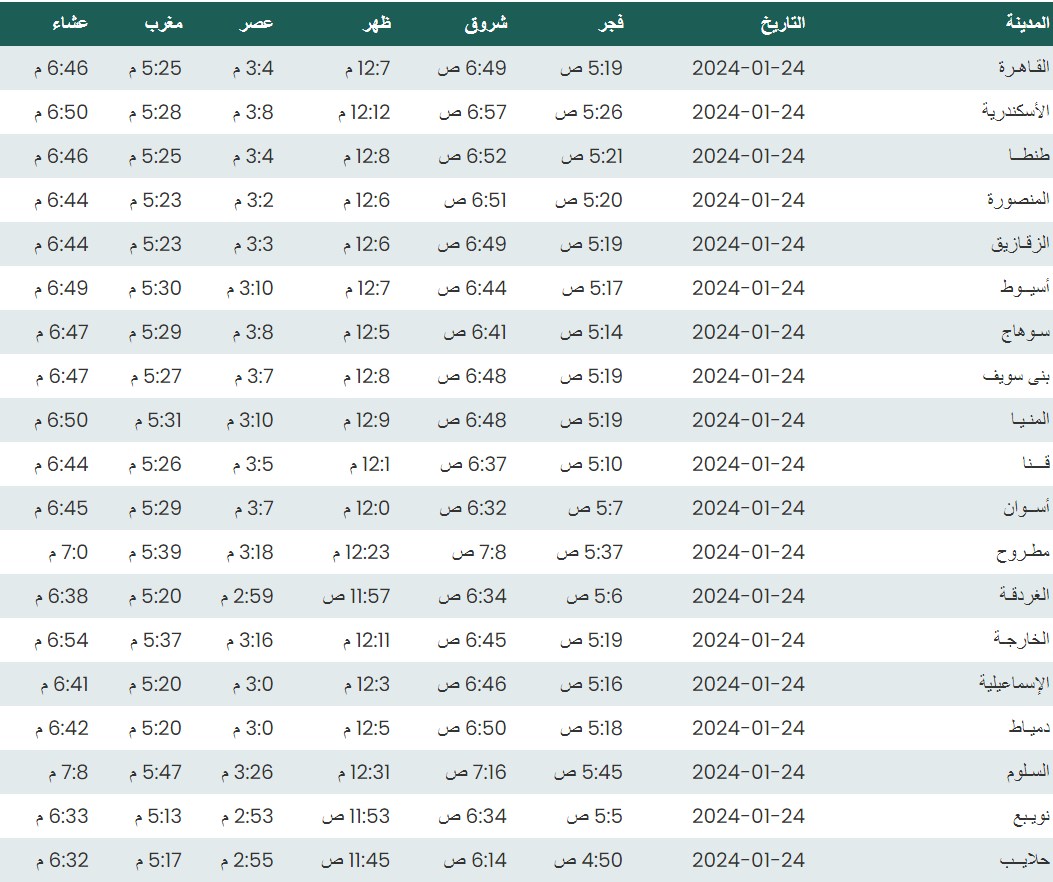Image resolution: width=1053 pixels, height=882 pixels.
Task: Click the عشاء column header
Action: coord(69,23)
